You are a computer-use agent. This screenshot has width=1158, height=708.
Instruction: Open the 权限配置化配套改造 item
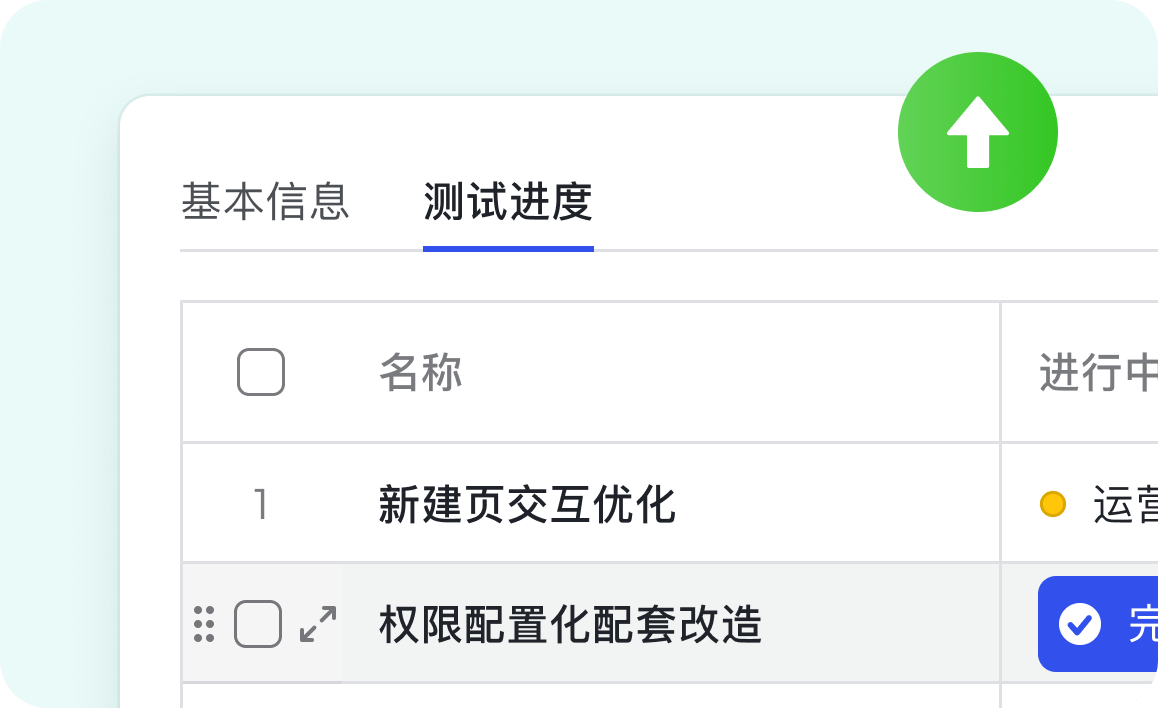point(570,625)
